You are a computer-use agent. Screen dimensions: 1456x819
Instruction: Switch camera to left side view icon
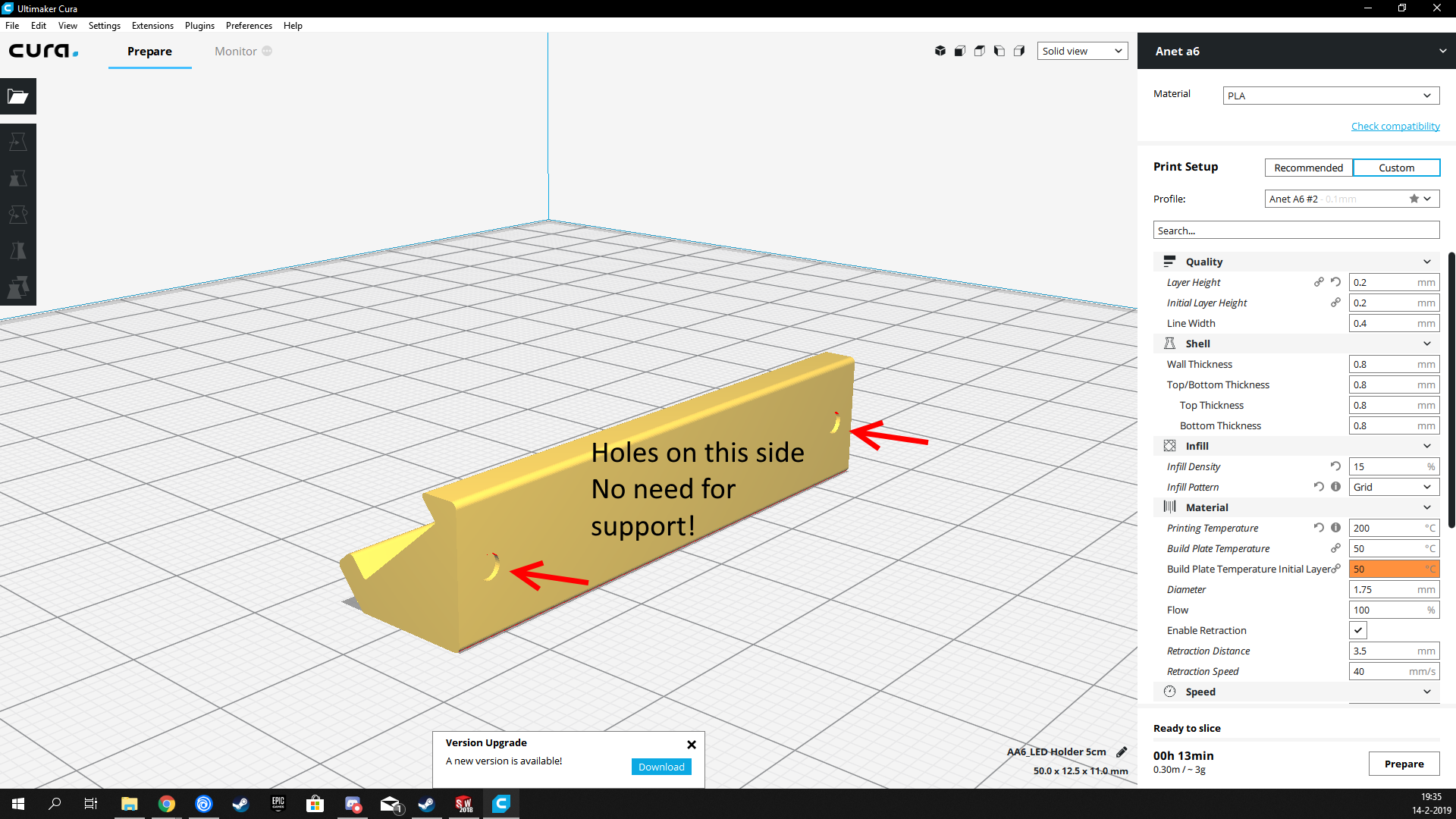tap(999, 51)
